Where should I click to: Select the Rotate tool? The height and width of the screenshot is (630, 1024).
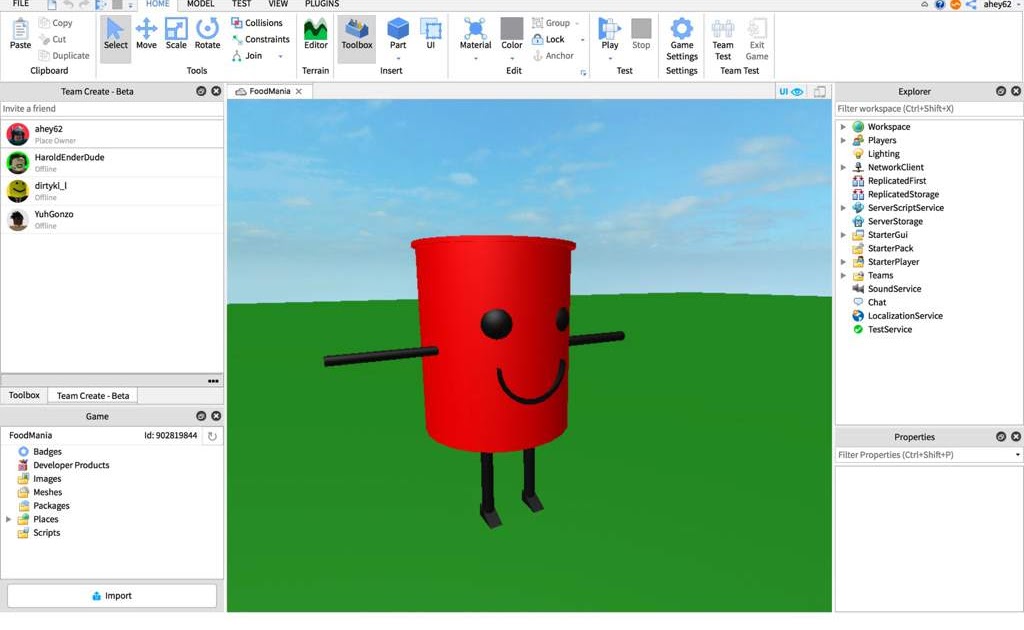tap(207, 34)
